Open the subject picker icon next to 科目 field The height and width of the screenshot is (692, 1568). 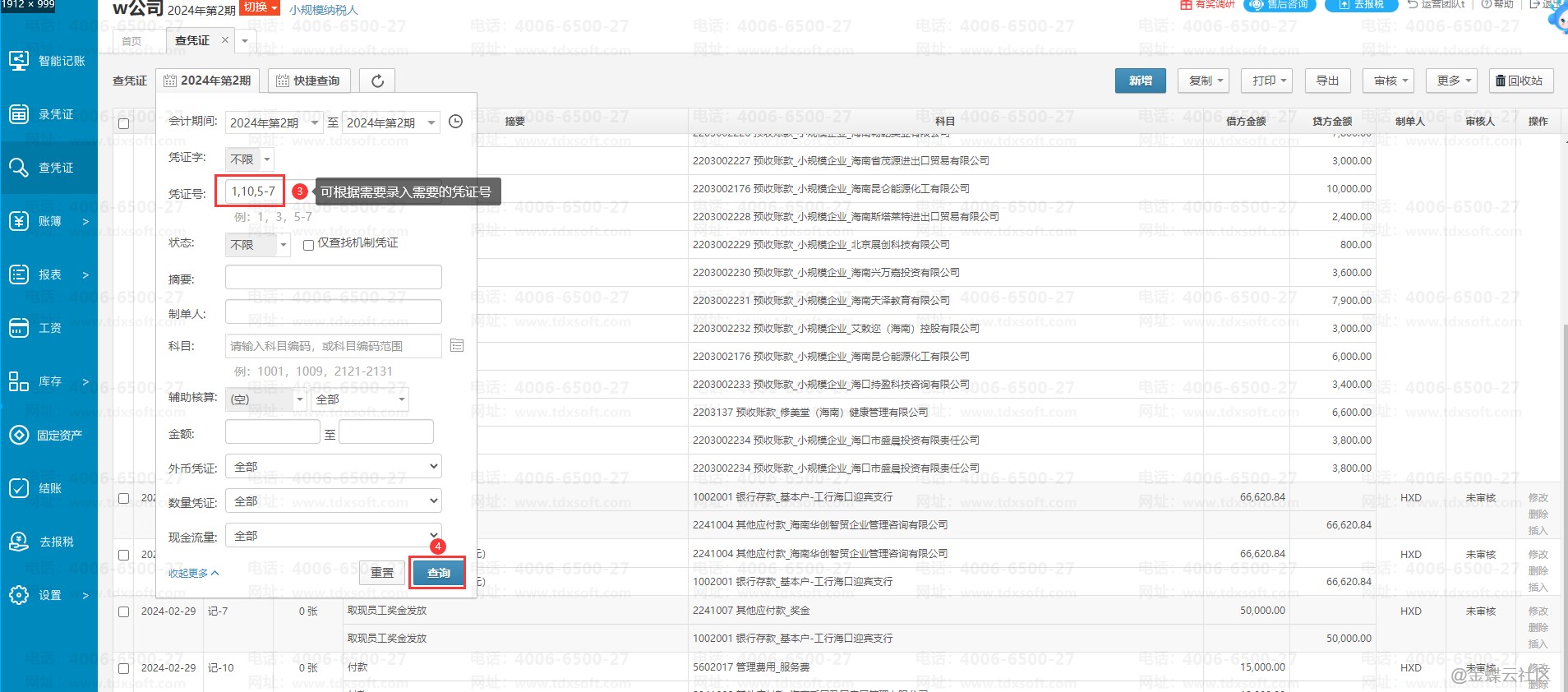tap(457, 346)
